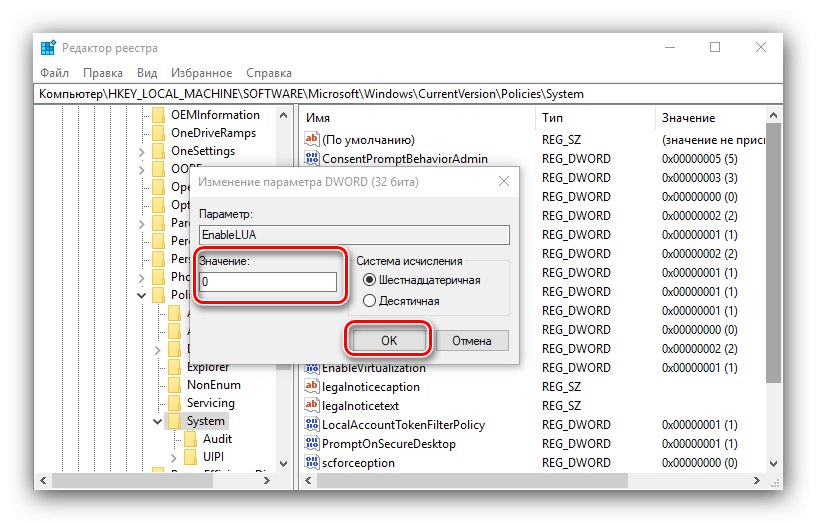Click the System folder icon
Image resolution: width=816 pixels, height=523 pixels.
[174, 421]
